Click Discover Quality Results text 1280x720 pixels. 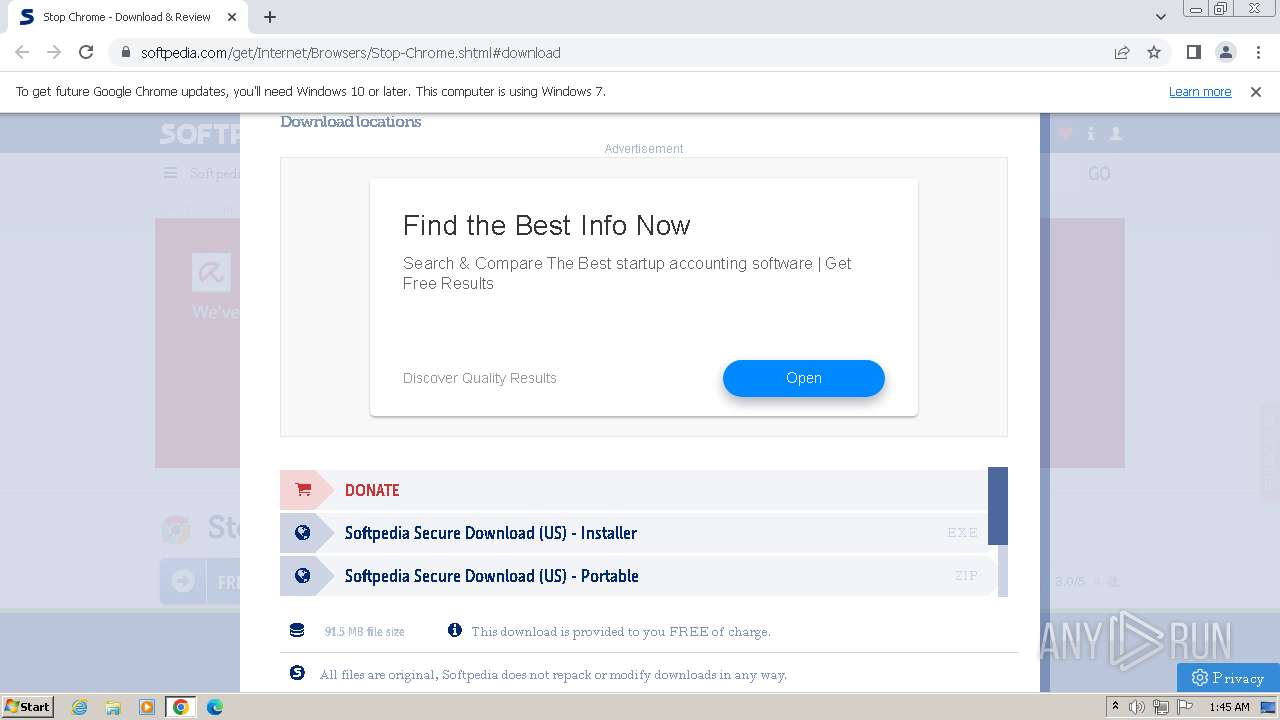pyautogui.click(x=480, y=378)
